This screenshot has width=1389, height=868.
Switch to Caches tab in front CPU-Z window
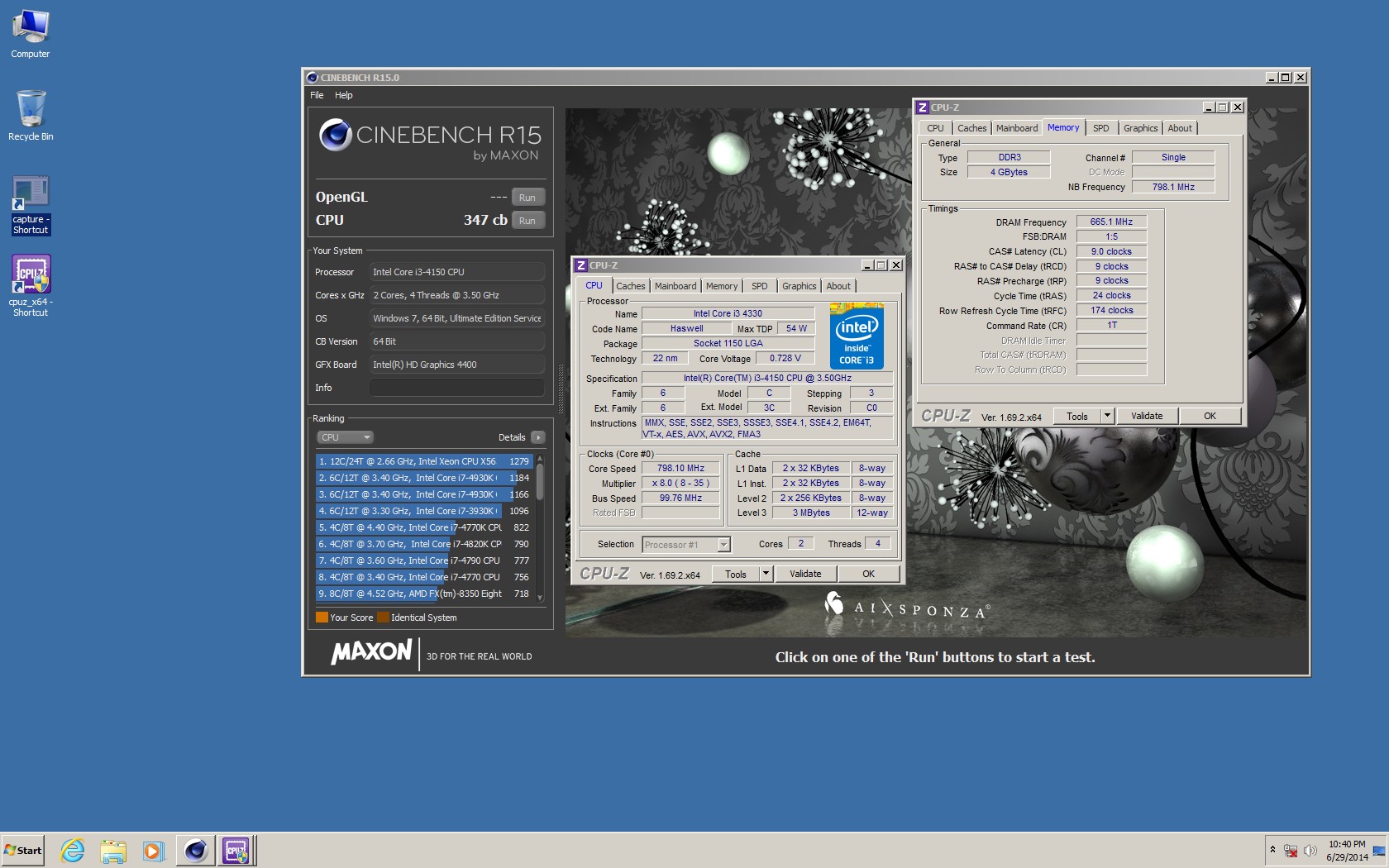pos(630,286)
